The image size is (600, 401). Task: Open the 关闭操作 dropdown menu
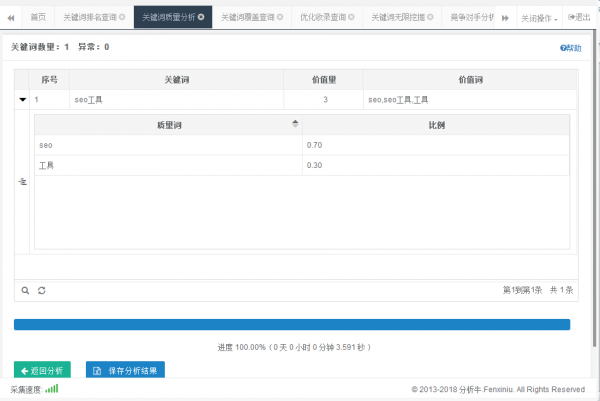click(539, 18)
